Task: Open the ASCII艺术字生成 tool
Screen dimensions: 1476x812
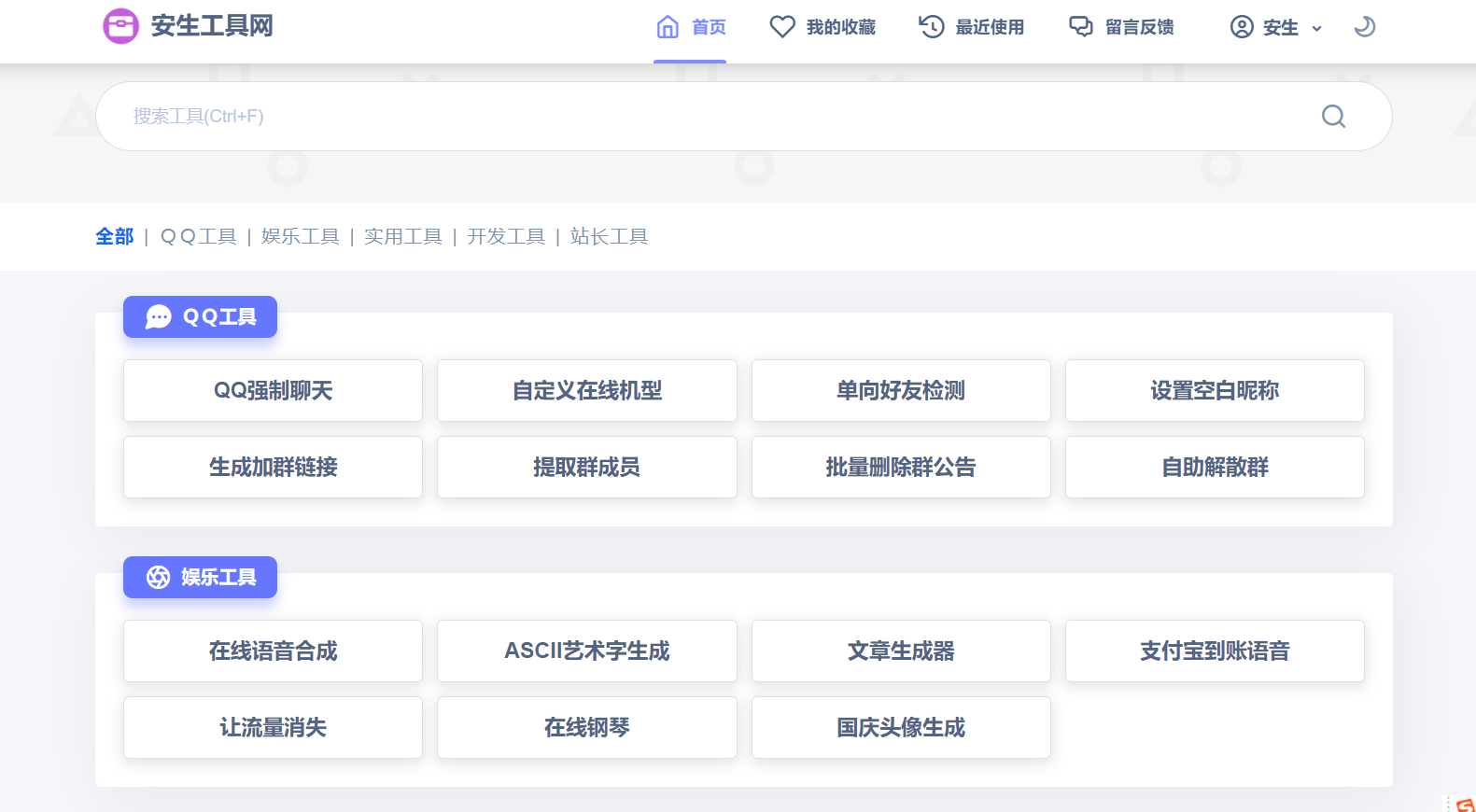Action: tap(587, 651)
